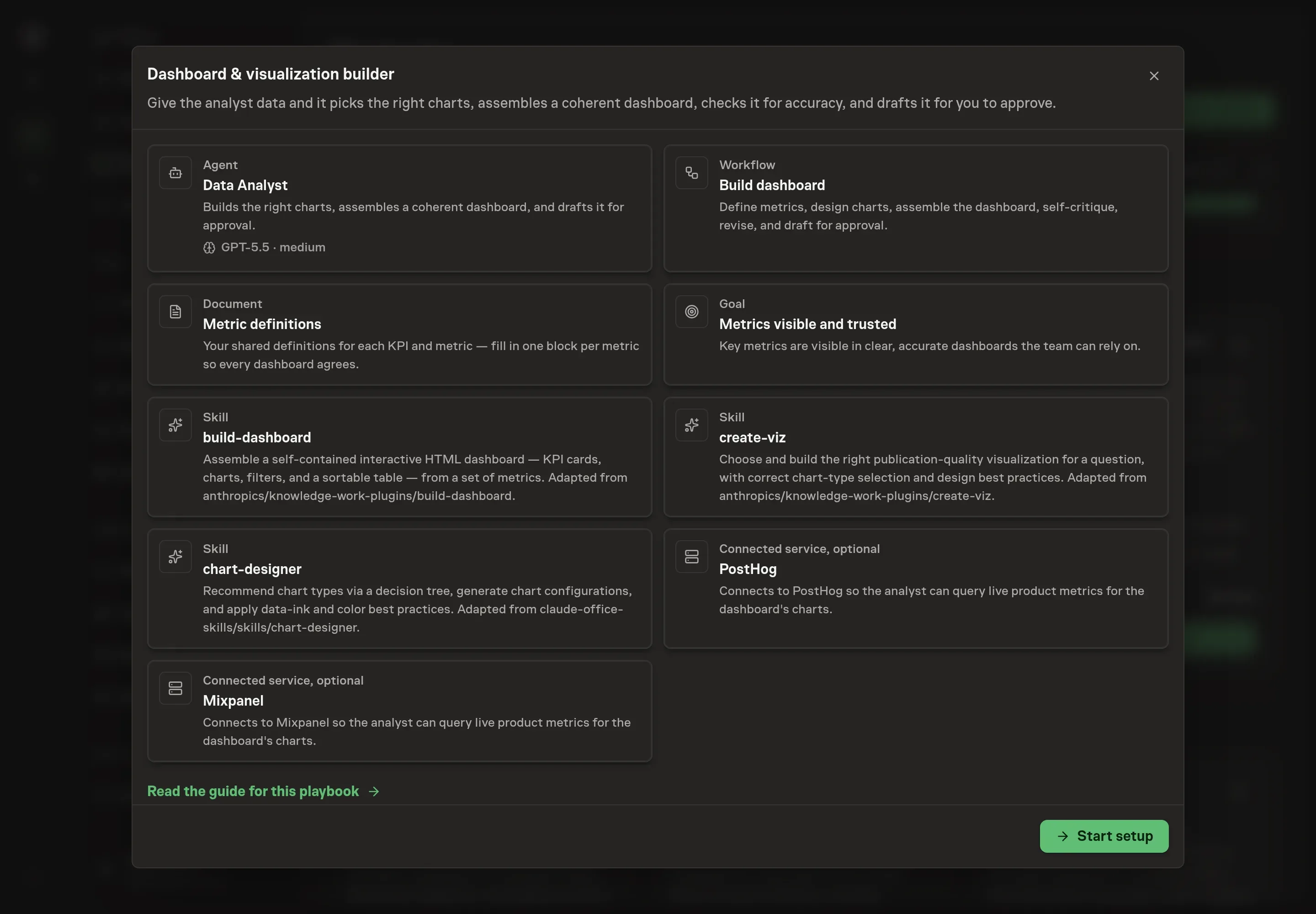Image resolution: width=1316 pixels, height=914 pixels.
Task: Open Read the guide for this playbook
Action: pos(263,792)
